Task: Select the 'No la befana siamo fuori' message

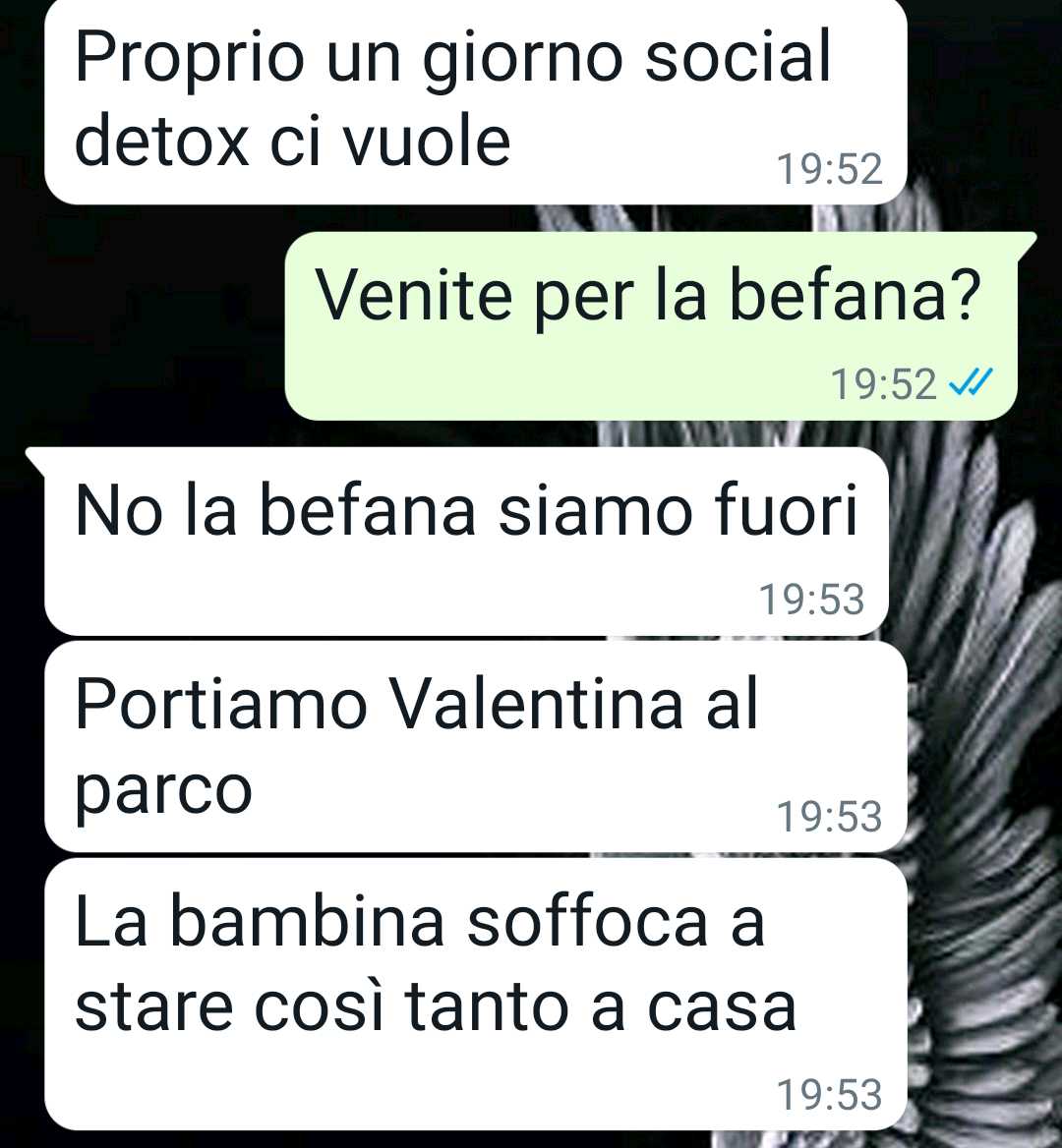Action: point(466,541)
